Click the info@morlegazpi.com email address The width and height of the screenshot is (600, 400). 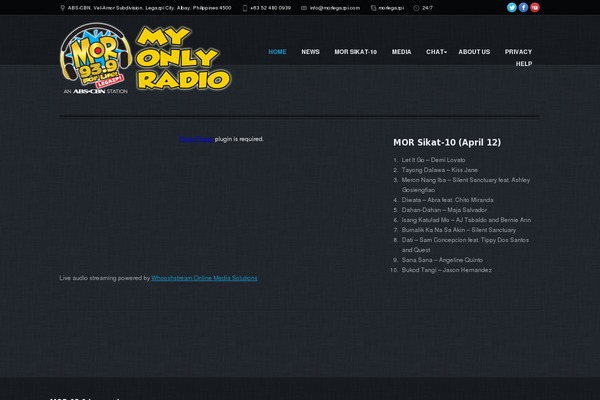point(335,8)
